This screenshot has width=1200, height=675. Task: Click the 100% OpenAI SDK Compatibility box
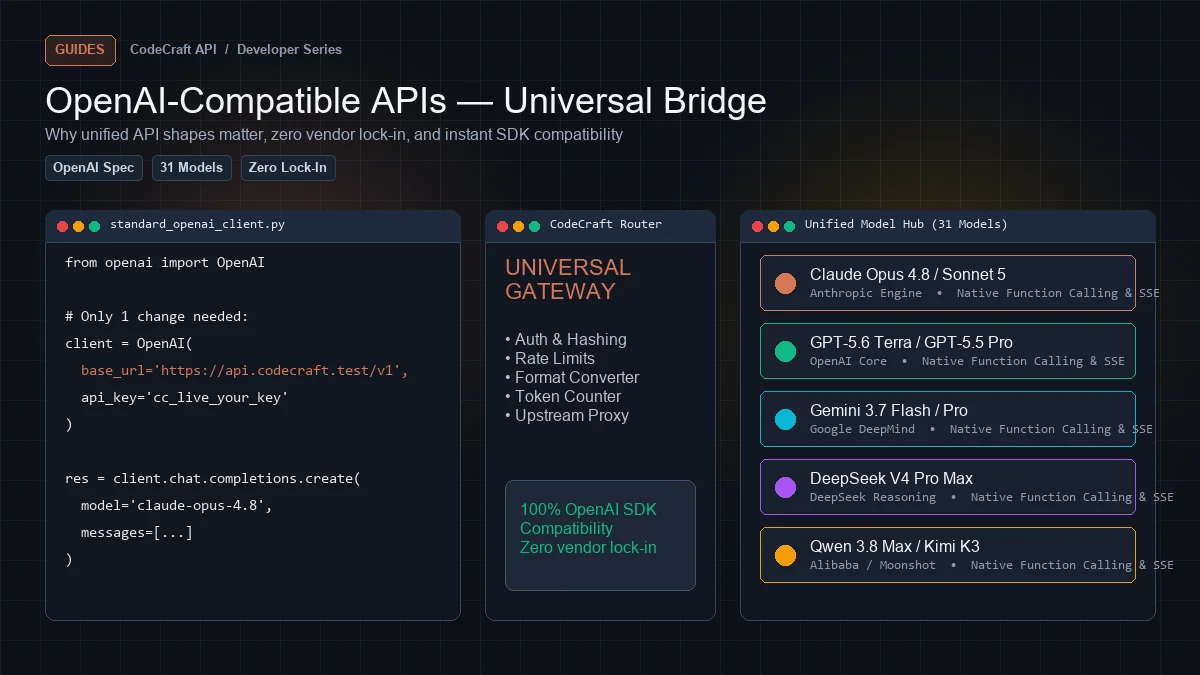[x=600, y=535]
